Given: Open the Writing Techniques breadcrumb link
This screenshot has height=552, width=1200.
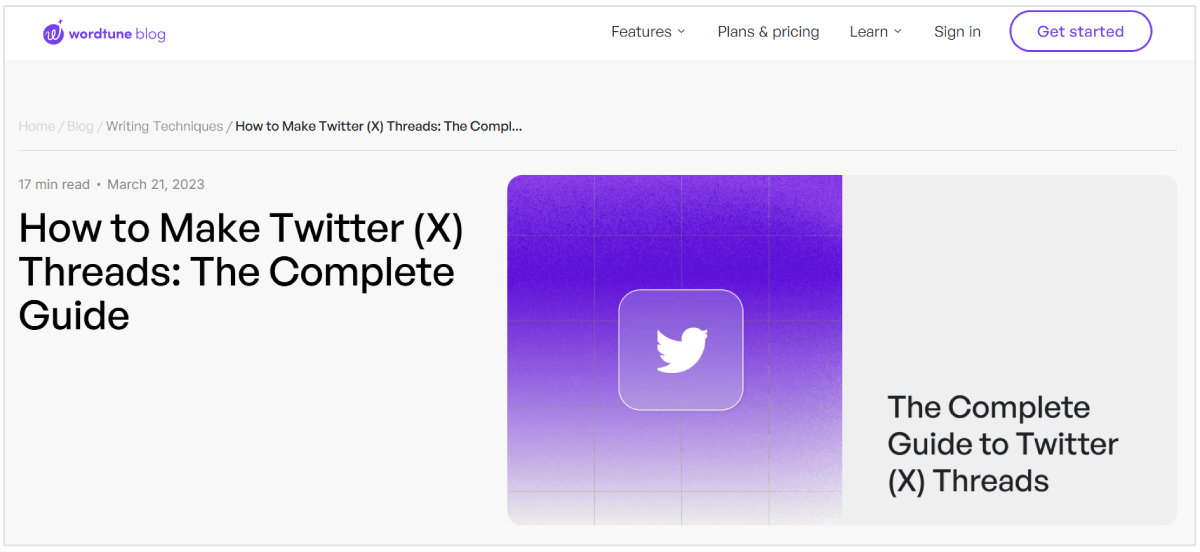Looking at the screenshot, I should (165, 126).
